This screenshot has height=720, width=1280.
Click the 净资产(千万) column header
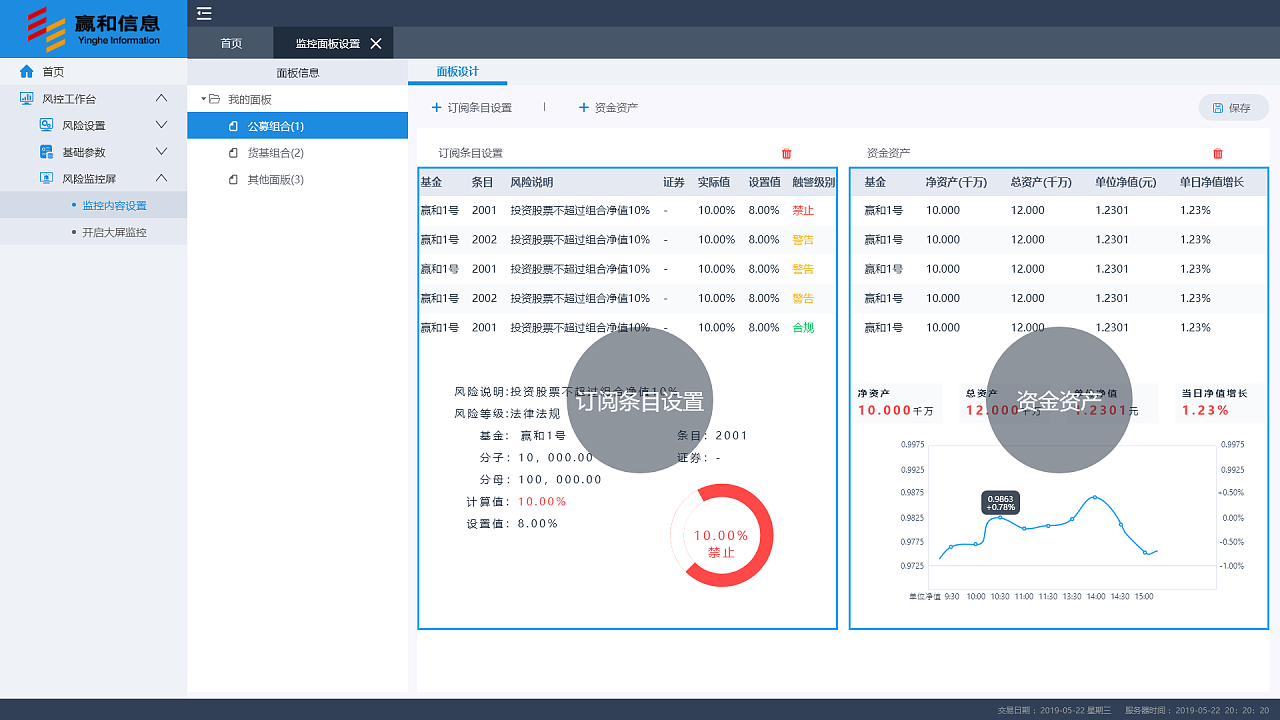pyautogui.click(x=956, y=182)
